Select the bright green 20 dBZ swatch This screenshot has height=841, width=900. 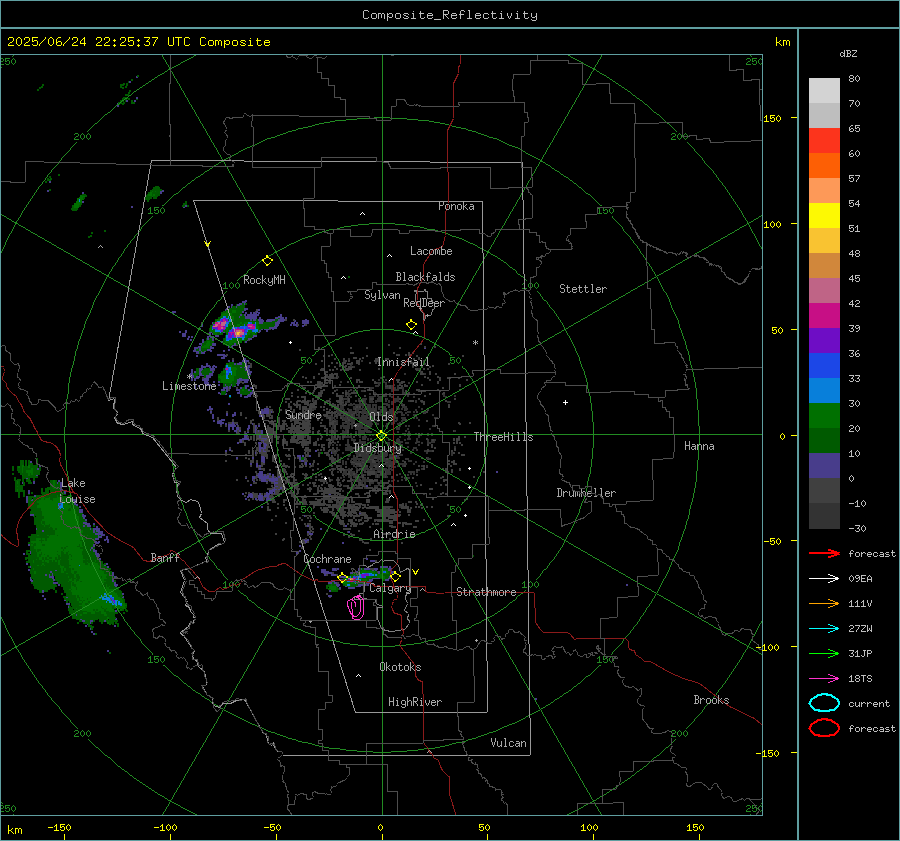click(x=824, y=416)
